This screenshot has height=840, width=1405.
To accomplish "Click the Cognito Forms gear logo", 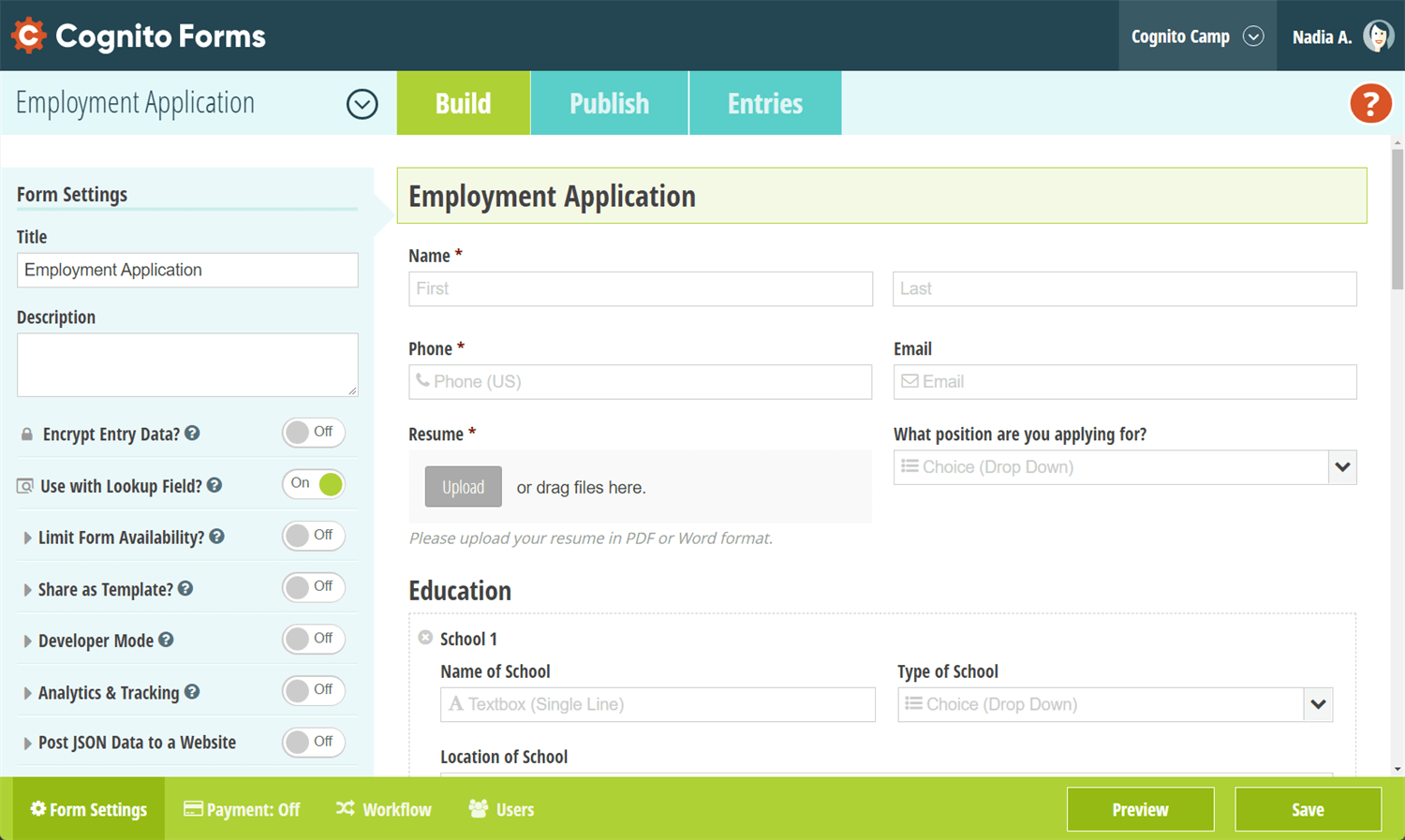I will 29,36.
